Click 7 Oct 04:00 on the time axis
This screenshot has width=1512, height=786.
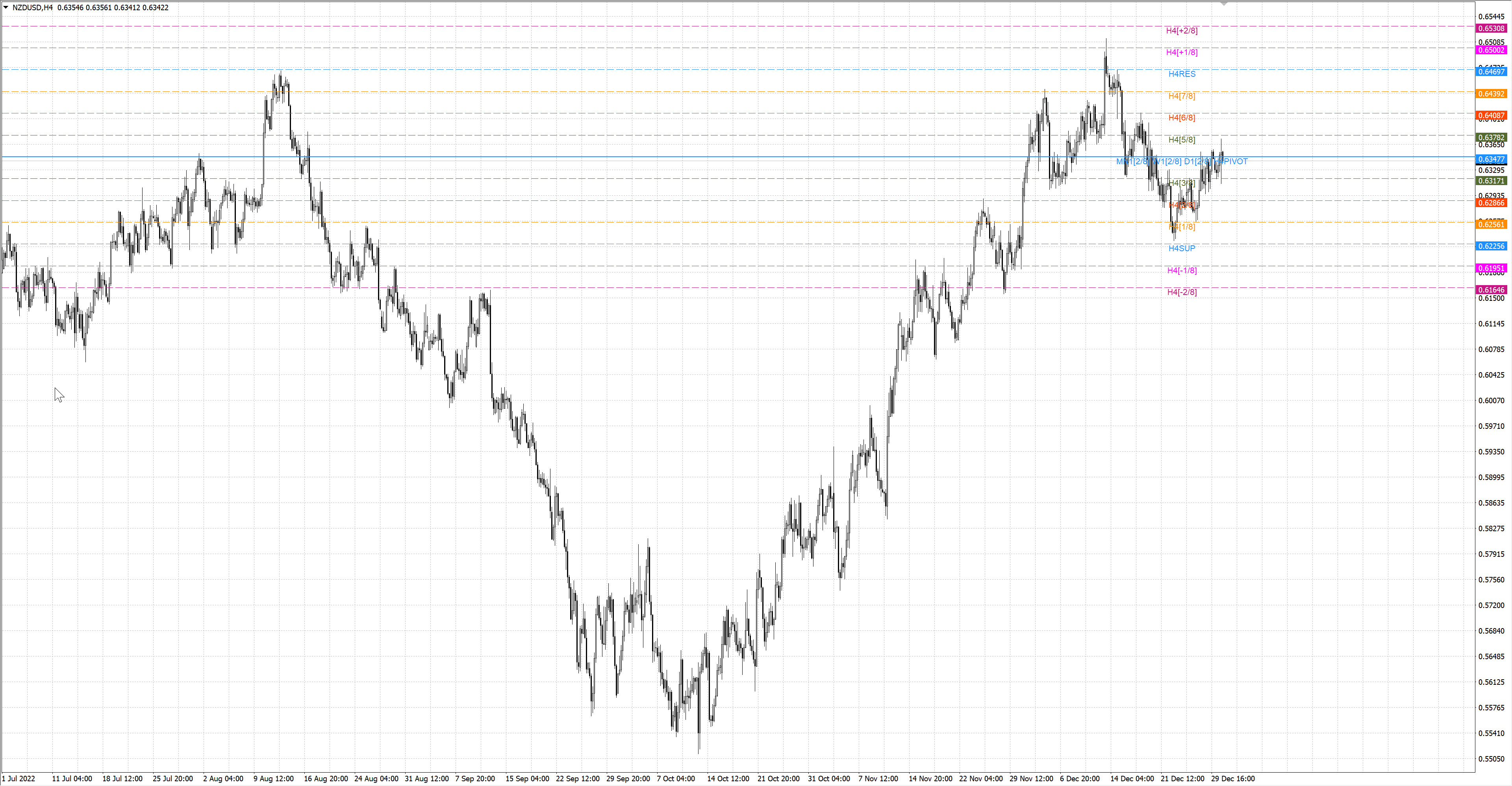[x=676, y=779]
